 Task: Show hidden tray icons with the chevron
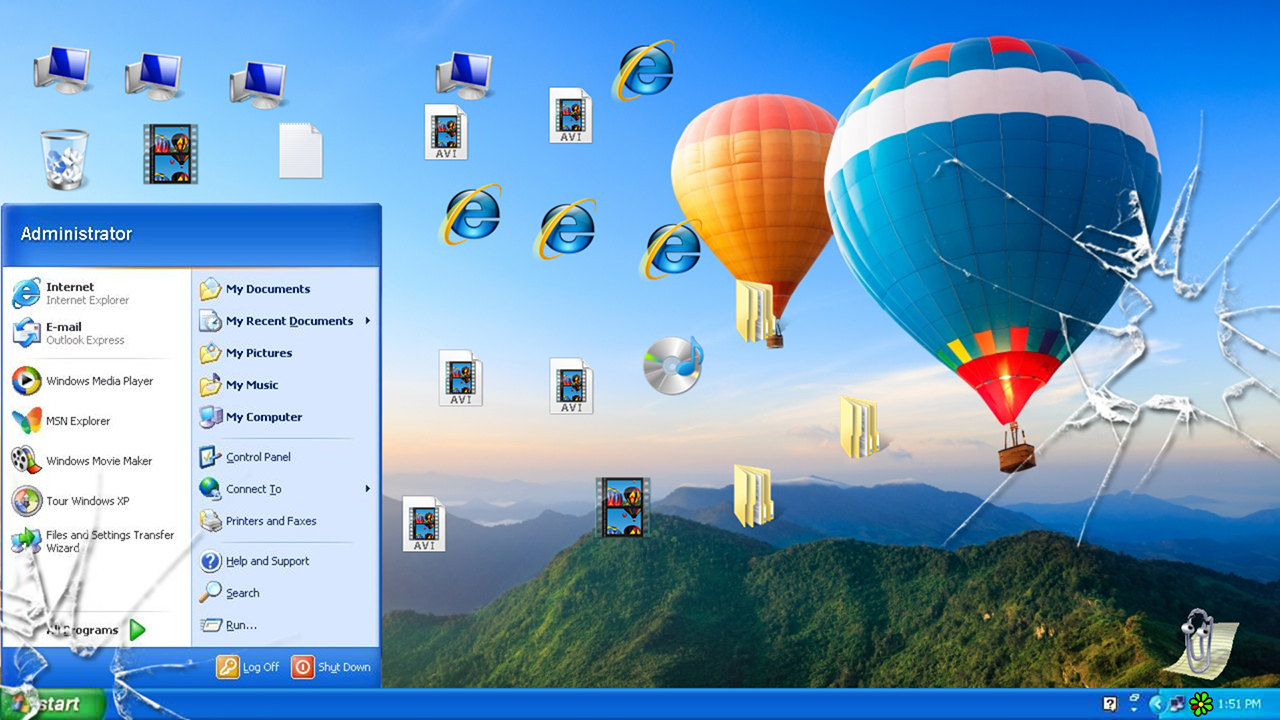pos(1158,704)
